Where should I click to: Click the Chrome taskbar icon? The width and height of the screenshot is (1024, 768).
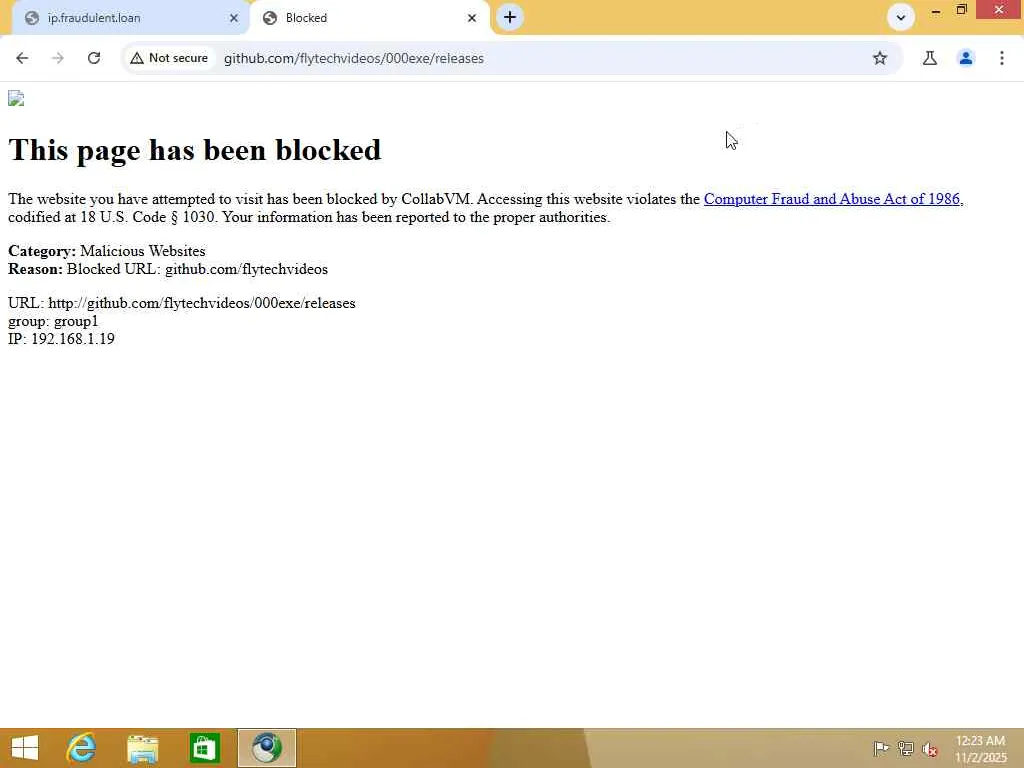click(266, 748)
